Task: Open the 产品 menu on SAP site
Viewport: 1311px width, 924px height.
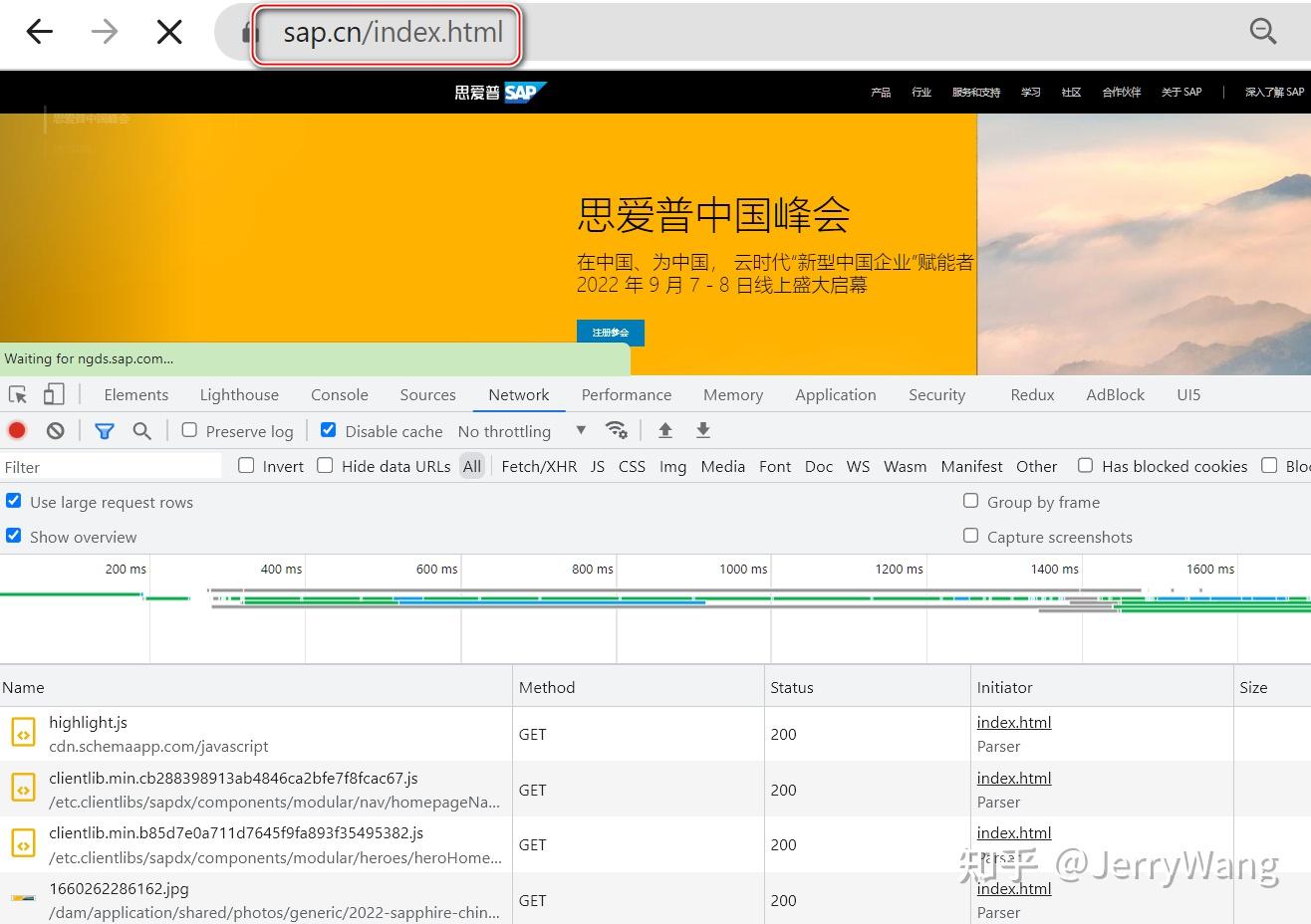Action: click(881, 92)
